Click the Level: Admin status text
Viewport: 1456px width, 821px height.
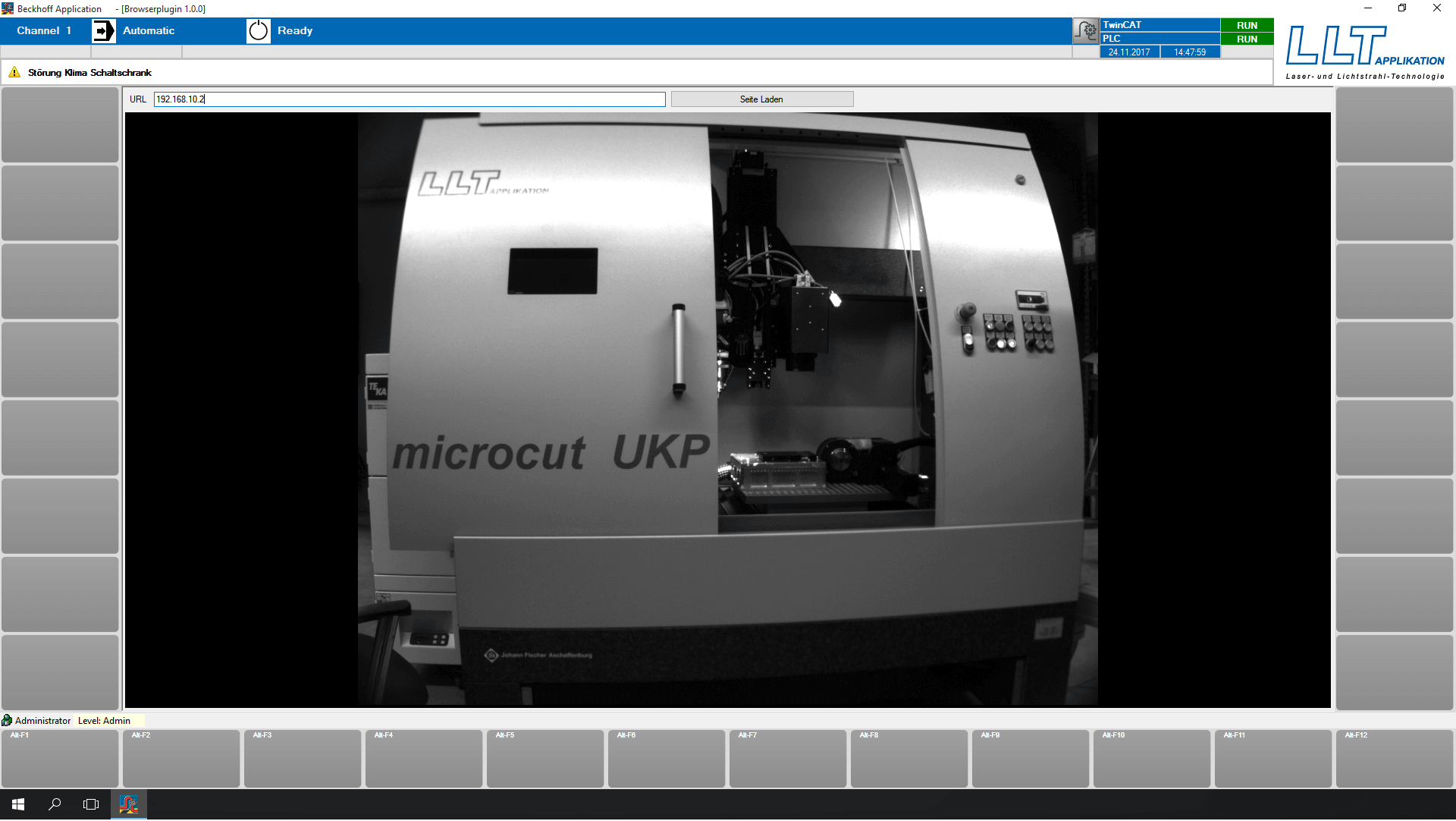click(x=104, y=722)
